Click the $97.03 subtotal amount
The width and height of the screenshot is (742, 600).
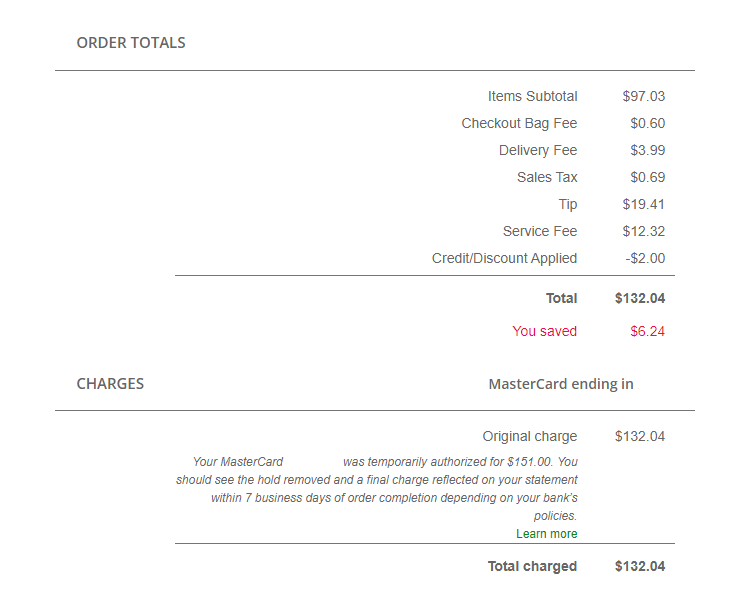pos(643,97)
